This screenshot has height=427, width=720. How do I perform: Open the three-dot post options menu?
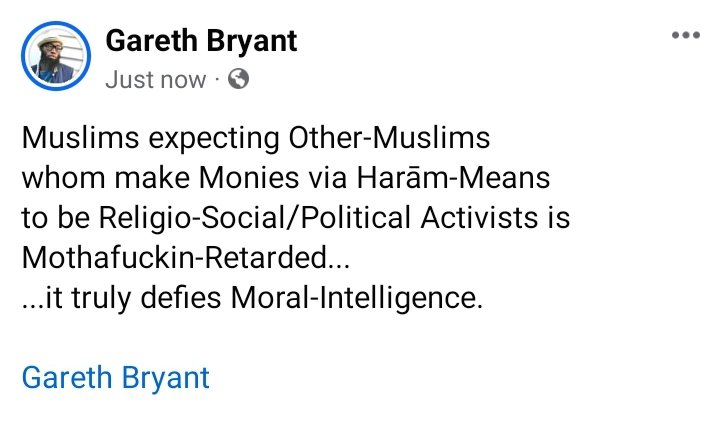[x=685, y=36]
